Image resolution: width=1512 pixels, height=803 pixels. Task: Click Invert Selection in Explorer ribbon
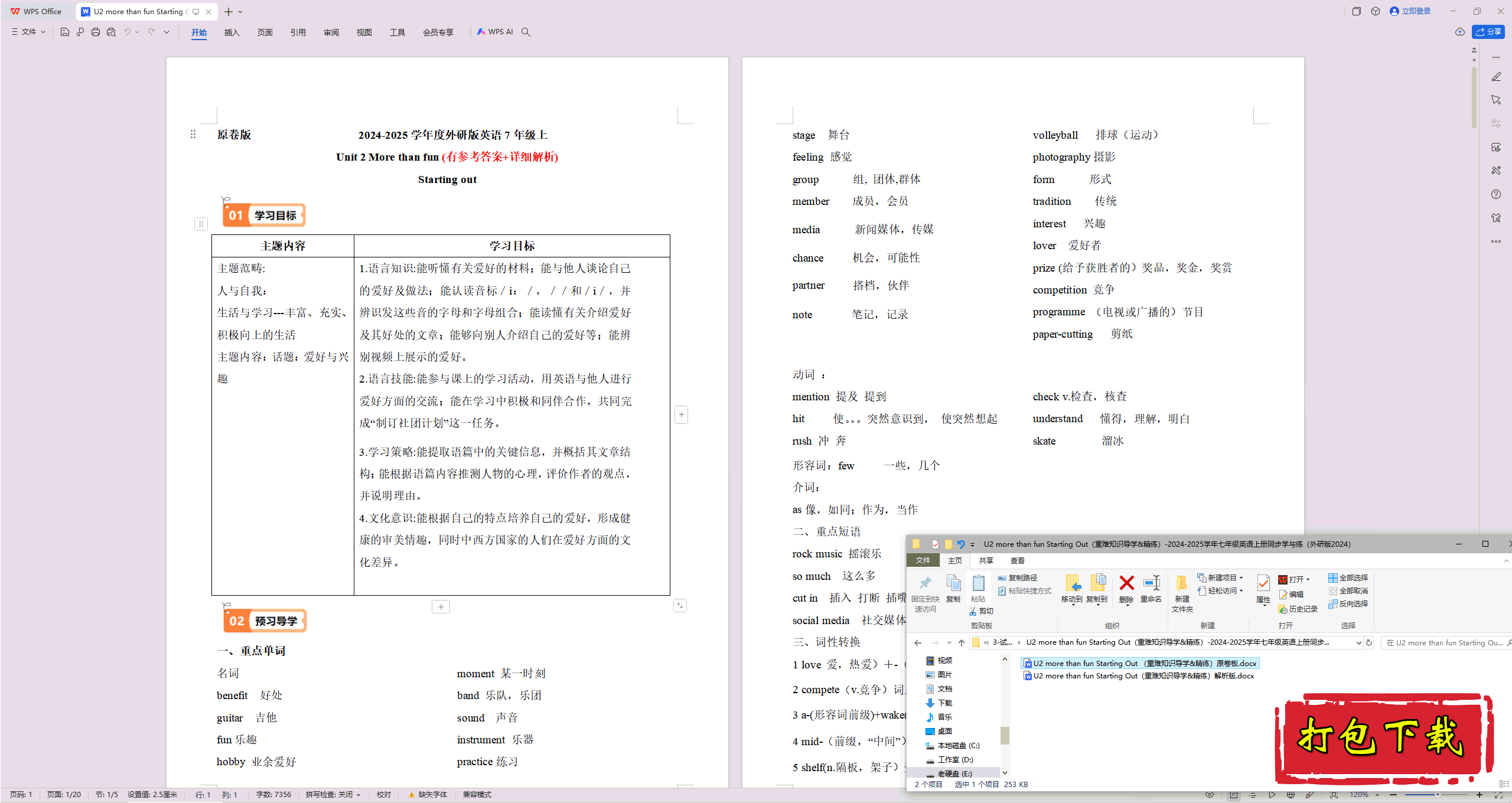coord(1348,604)
